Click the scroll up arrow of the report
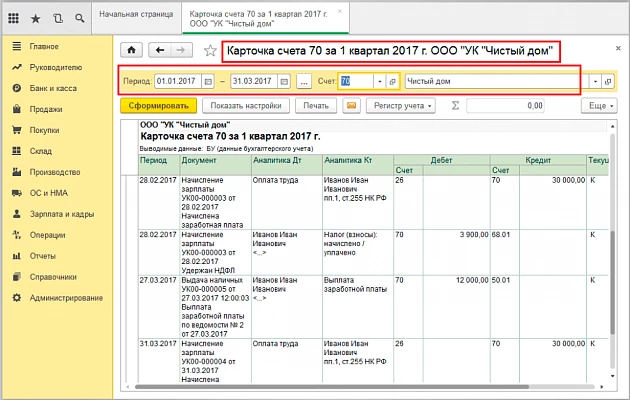This screenshot has height=400, width=630. pyautogui.click(x=612, y=126)
